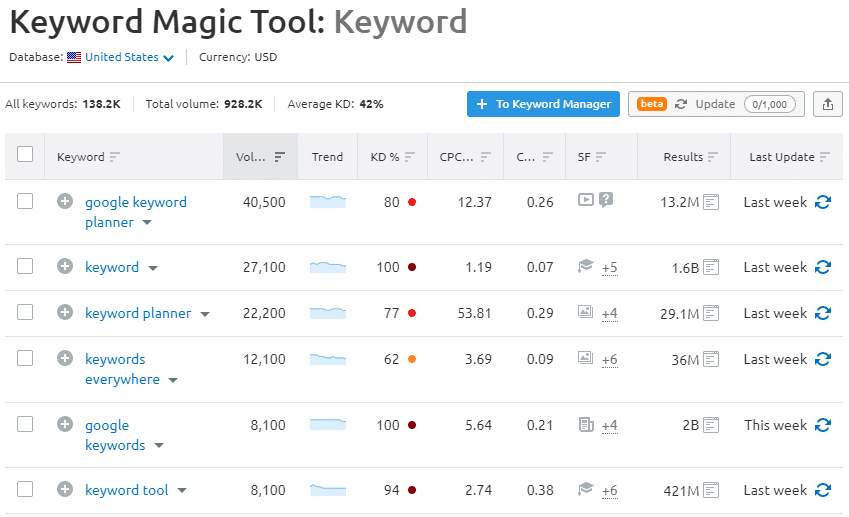Click 'To Keyword Manager' button
The image size is (849, 517).
tap(543, 104)
